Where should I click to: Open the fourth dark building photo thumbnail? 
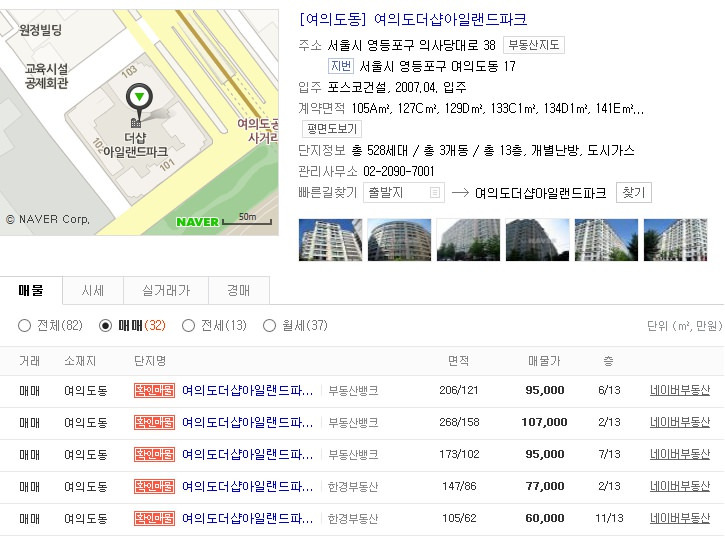point(537,240)
